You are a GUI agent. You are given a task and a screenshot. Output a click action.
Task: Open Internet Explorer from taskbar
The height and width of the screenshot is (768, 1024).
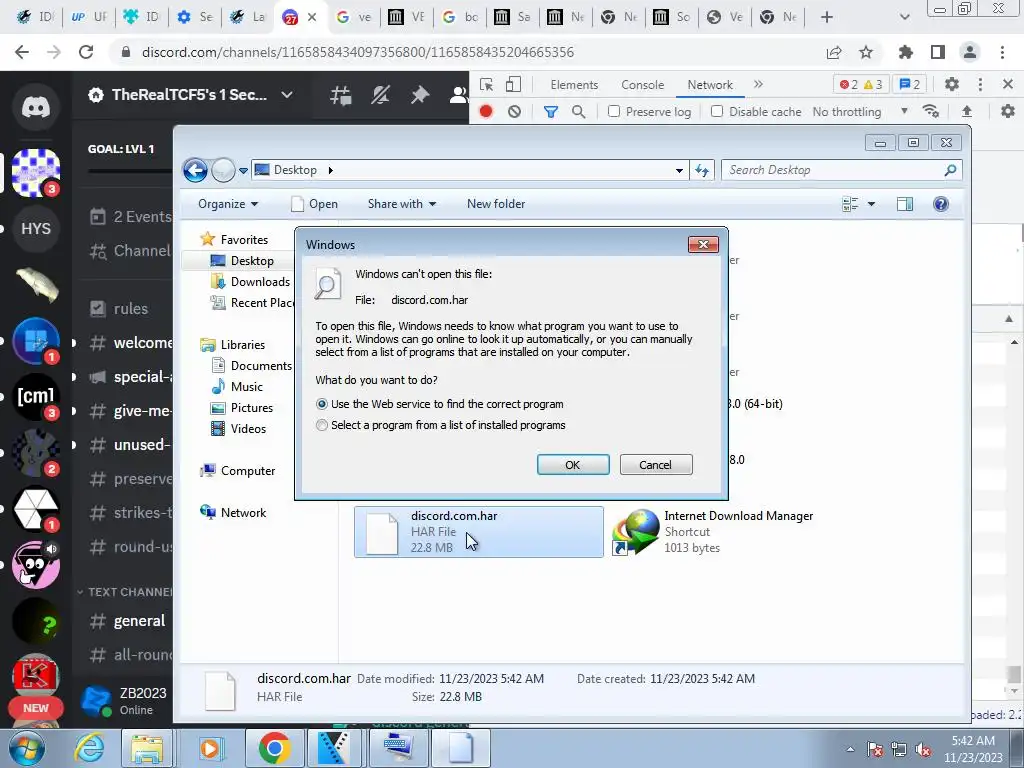point(89,748)
